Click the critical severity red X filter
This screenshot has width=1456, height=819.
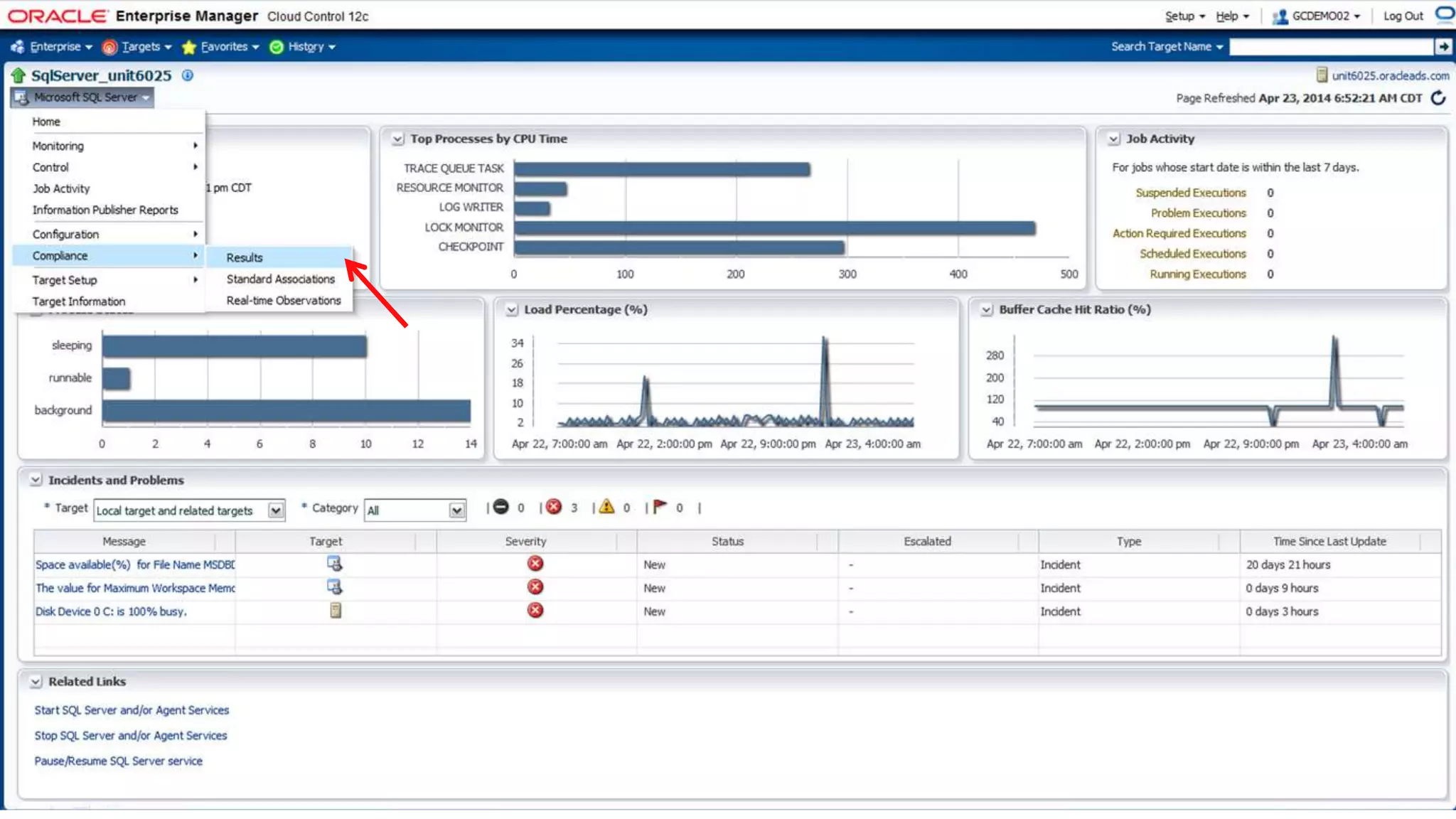[555, 507]
